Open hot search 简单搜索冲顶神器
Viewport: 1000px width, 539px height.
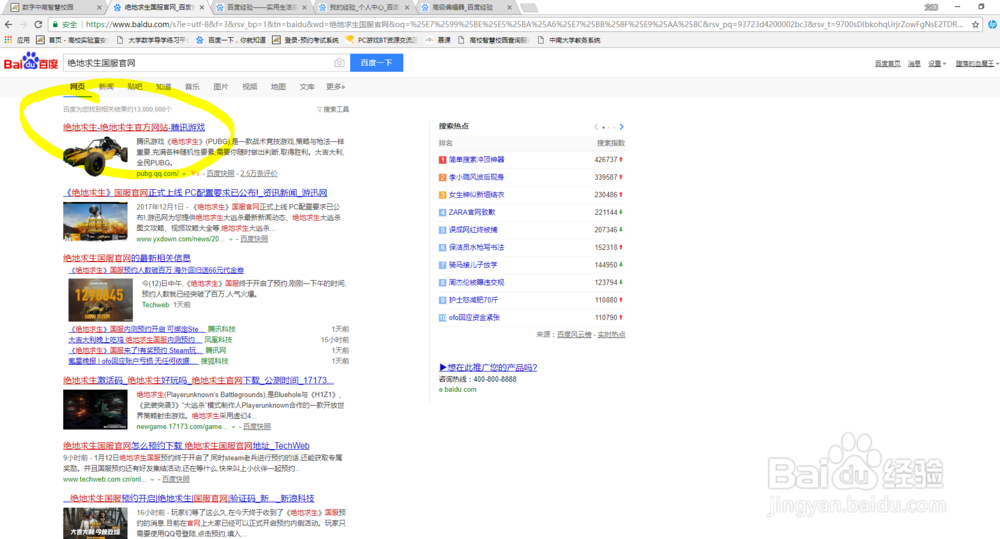(476, 159)
